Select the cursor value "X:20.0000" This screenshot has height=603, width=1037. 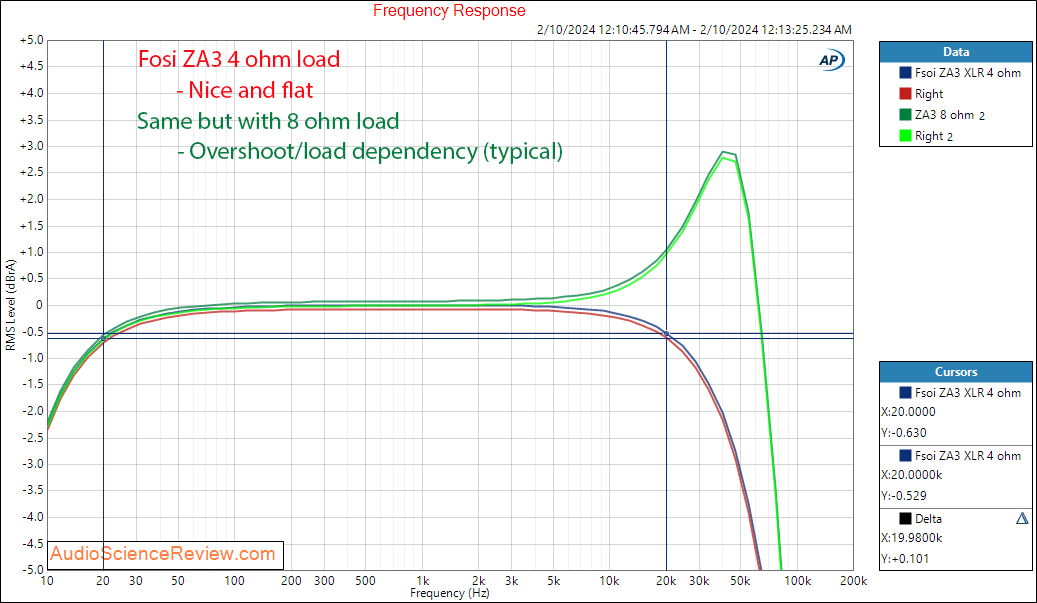[909, 412]
